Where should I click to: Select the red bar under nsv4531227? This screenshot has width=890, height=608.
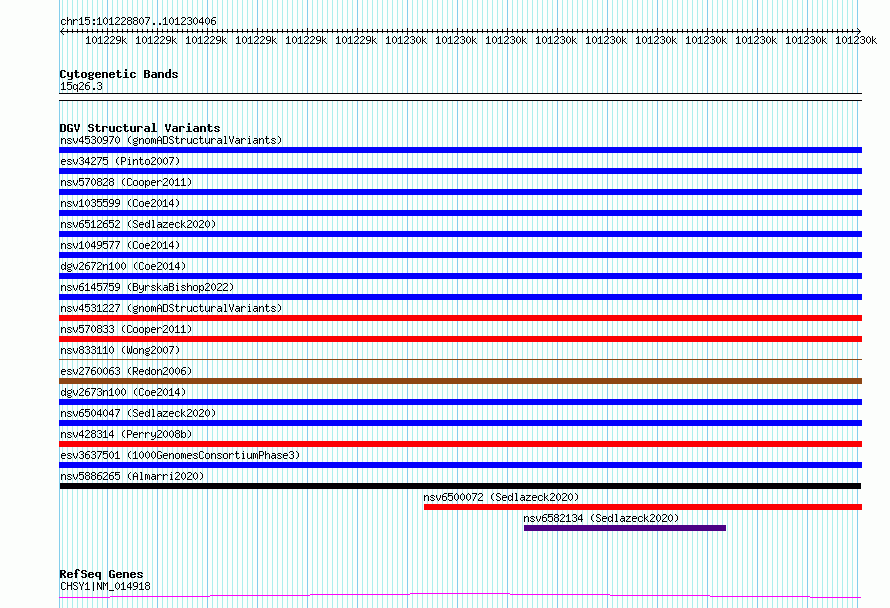pyautogui.click(x=460, y=318)
